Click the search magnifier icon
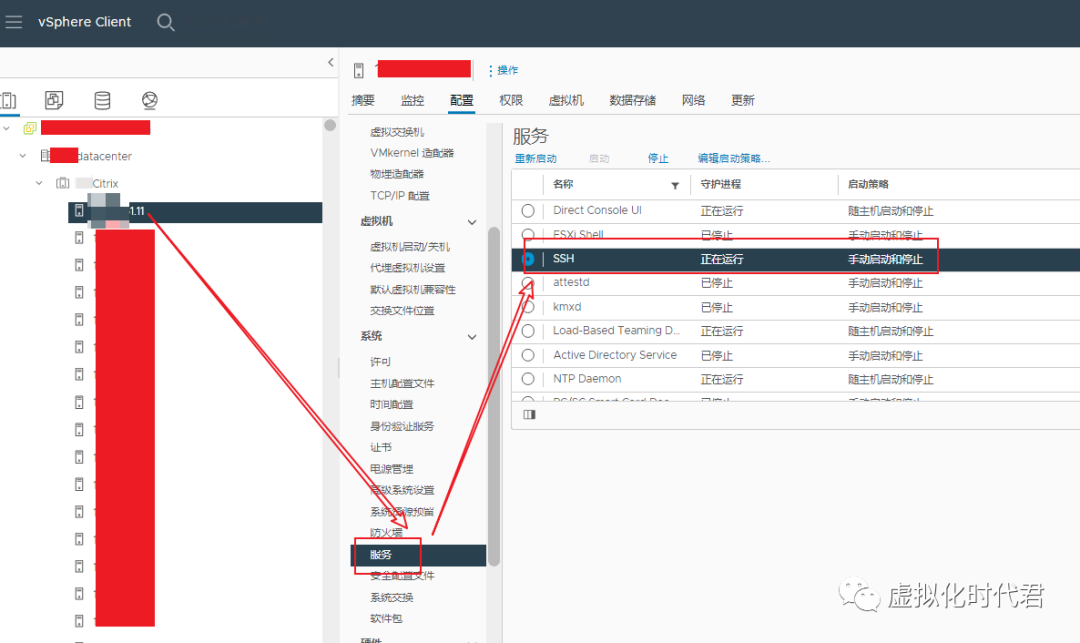Screen dimensions: 1080x643 coord(165,22)
